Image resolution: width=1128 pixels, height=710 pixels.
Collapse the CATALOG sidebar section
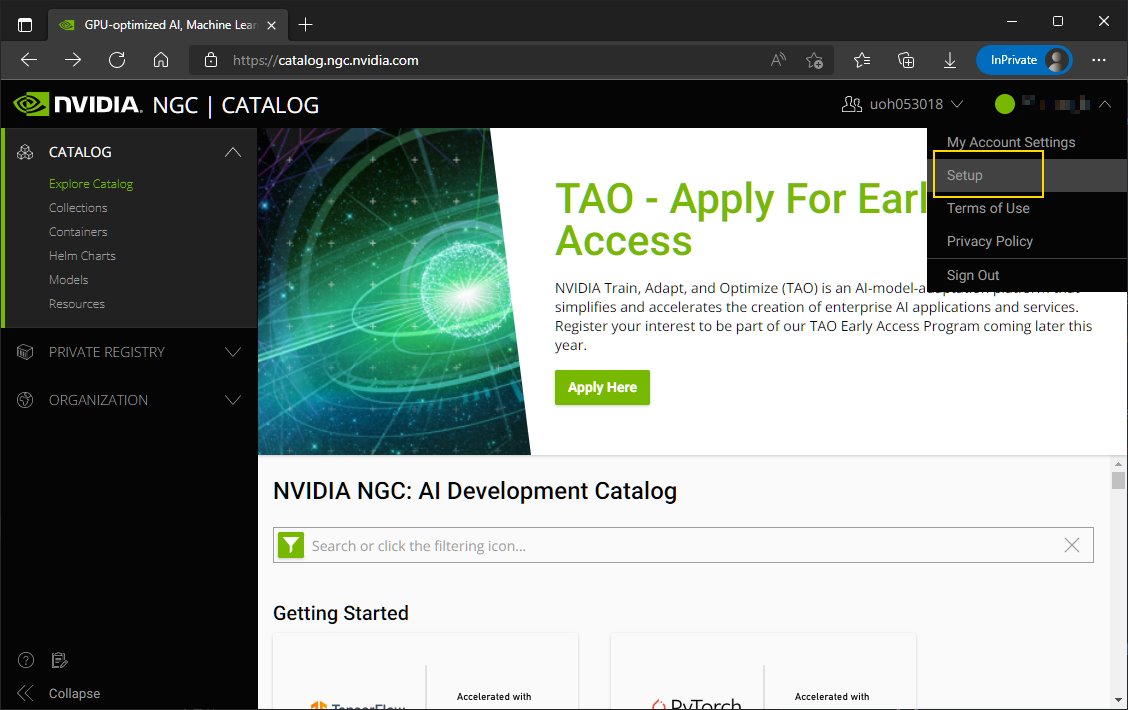[233, 152]
